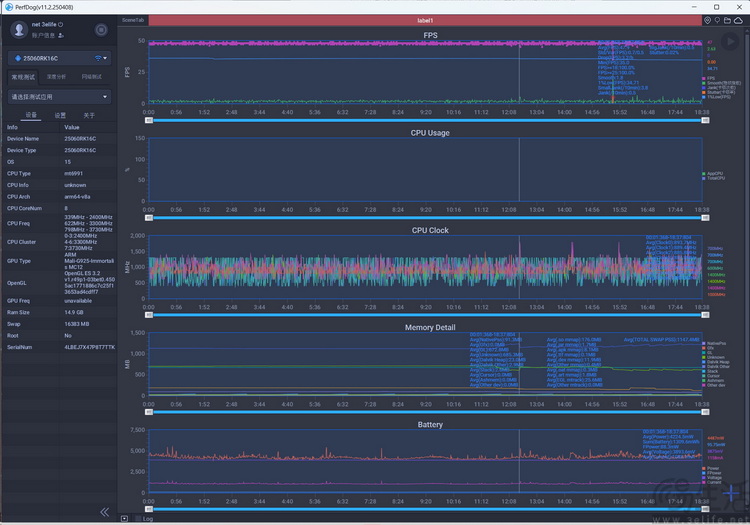Toggle the Jank series in FPS legend

coord(721,88)
